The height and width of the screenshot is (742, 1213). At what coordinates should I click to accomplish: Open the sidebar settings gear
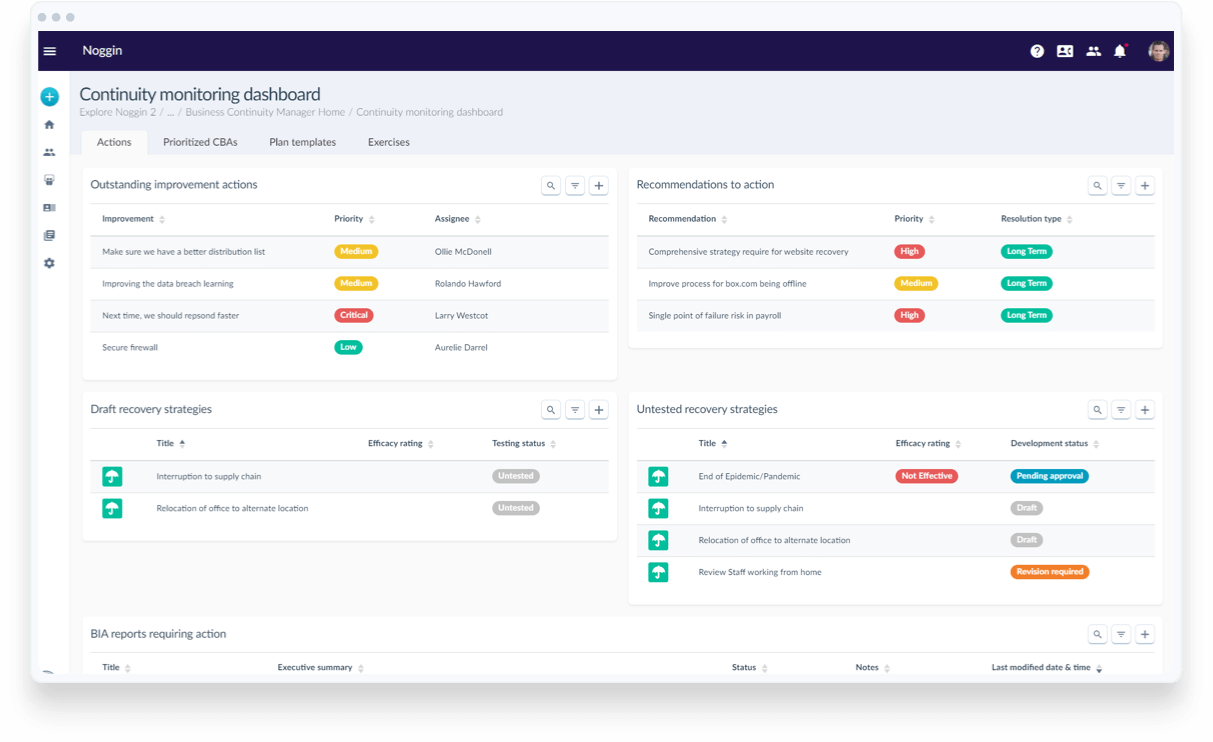coord(49,263)
